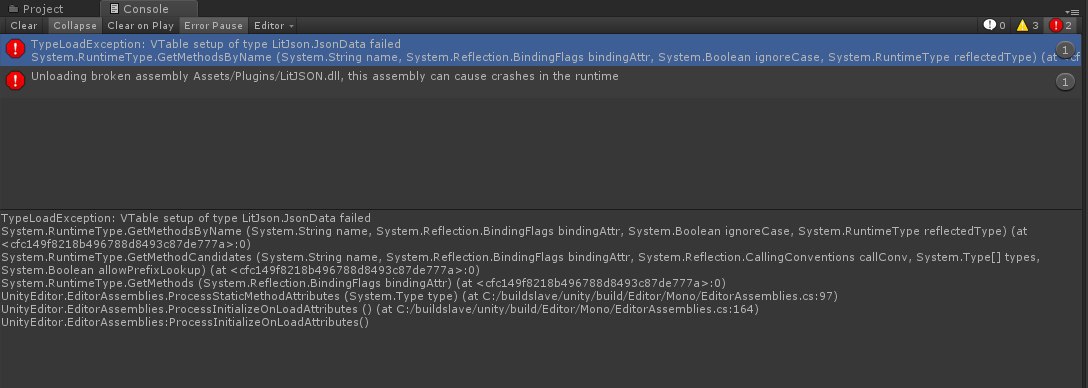Click count badge on TypeLoadException entry
Viewport: 1088px width, 388px height.
click(x=1064, y=50)
